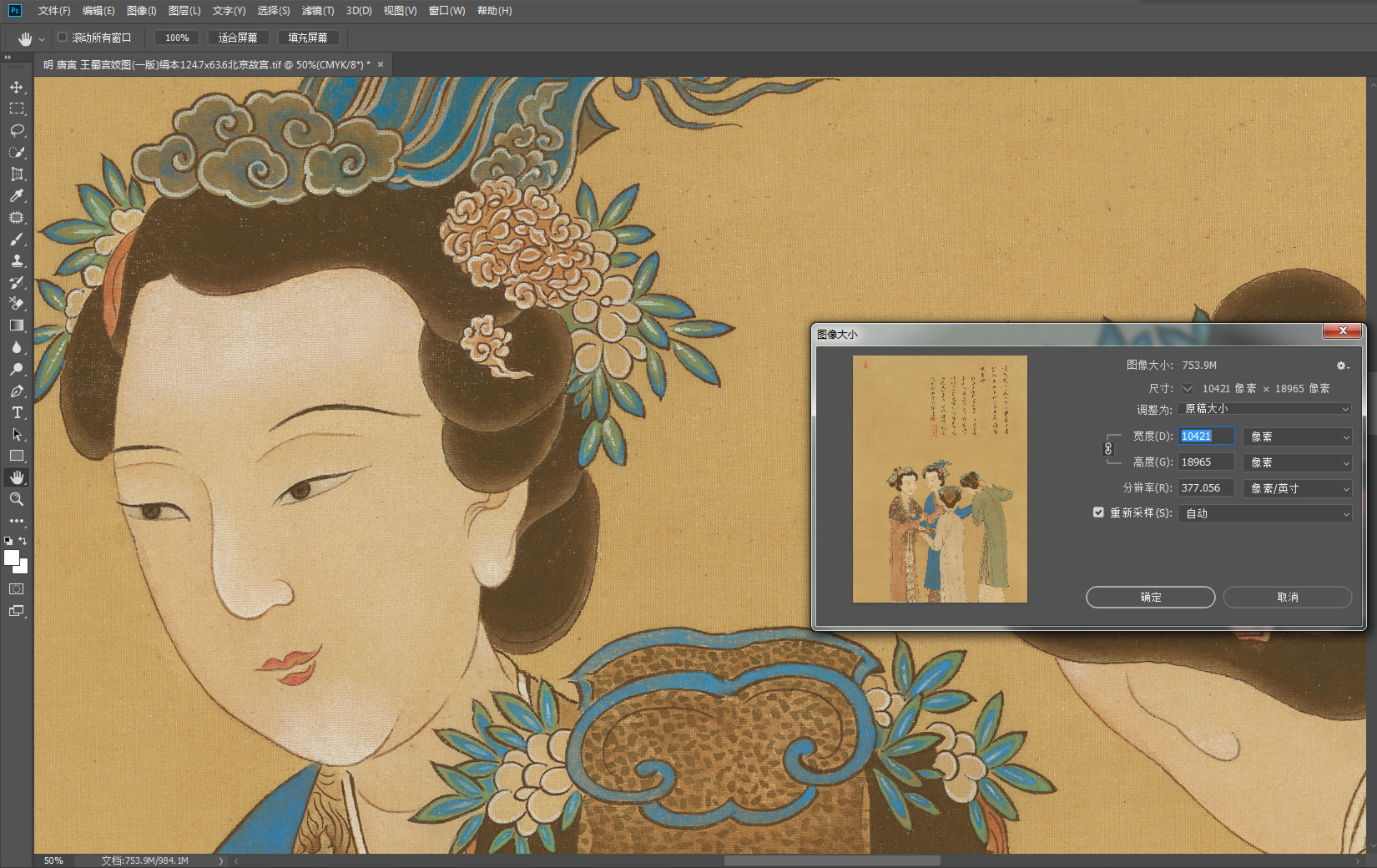Change the screen mode

[x=17, y=611]
